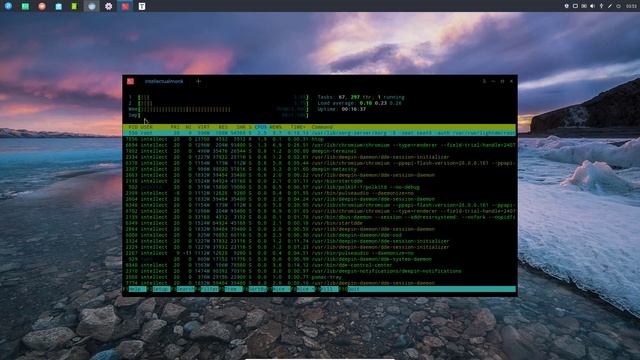
Task: Select the polkitd --no-debug process row
Action: [319, 187]
